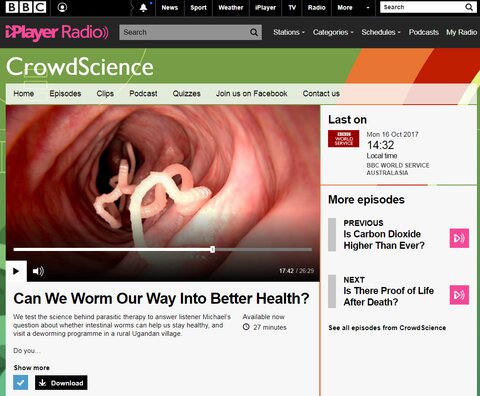Open the CrowdScience Podcast tab
The image size is (480, 396).
click(143, 93)
